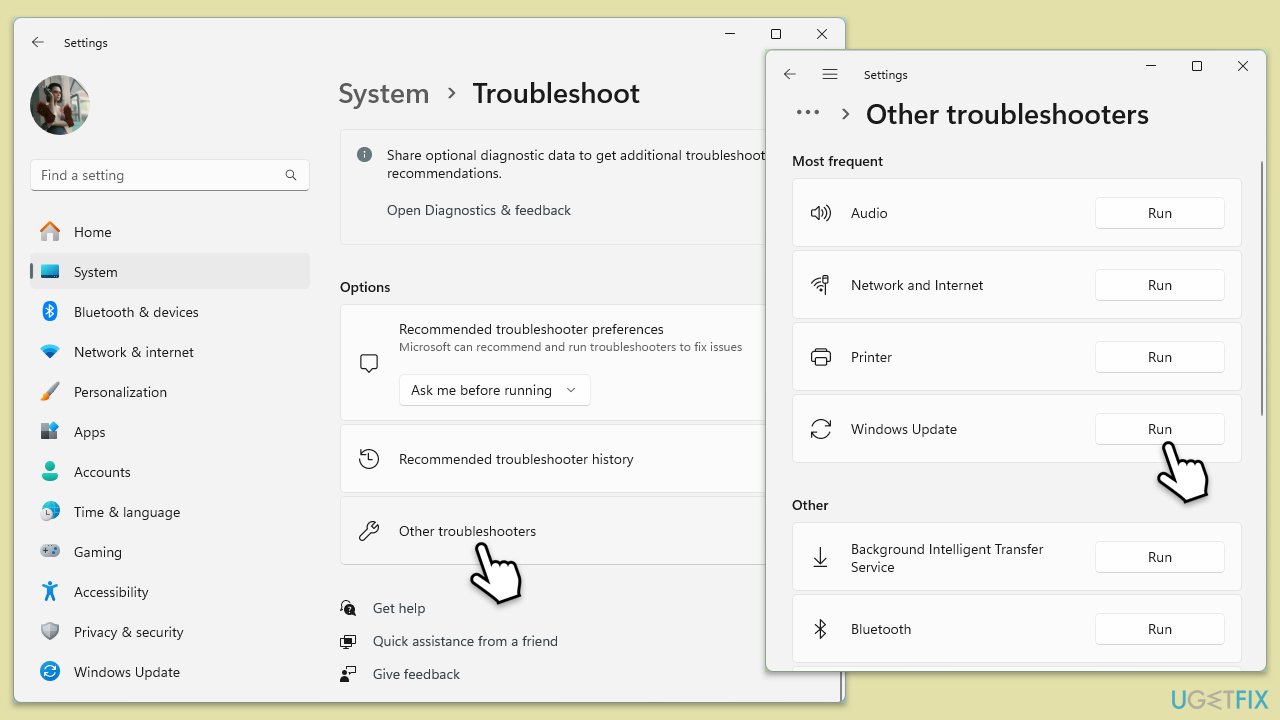Click the Find a setting search box
1280x720 pixels.
170,175
